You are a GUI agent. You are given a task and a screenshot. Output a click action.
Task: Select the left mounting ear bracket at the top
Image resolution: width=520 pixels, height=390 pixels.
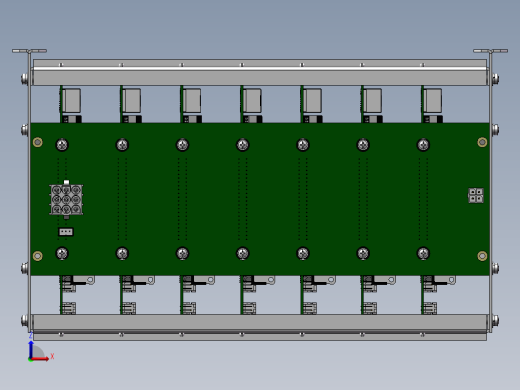coord(29,51)
